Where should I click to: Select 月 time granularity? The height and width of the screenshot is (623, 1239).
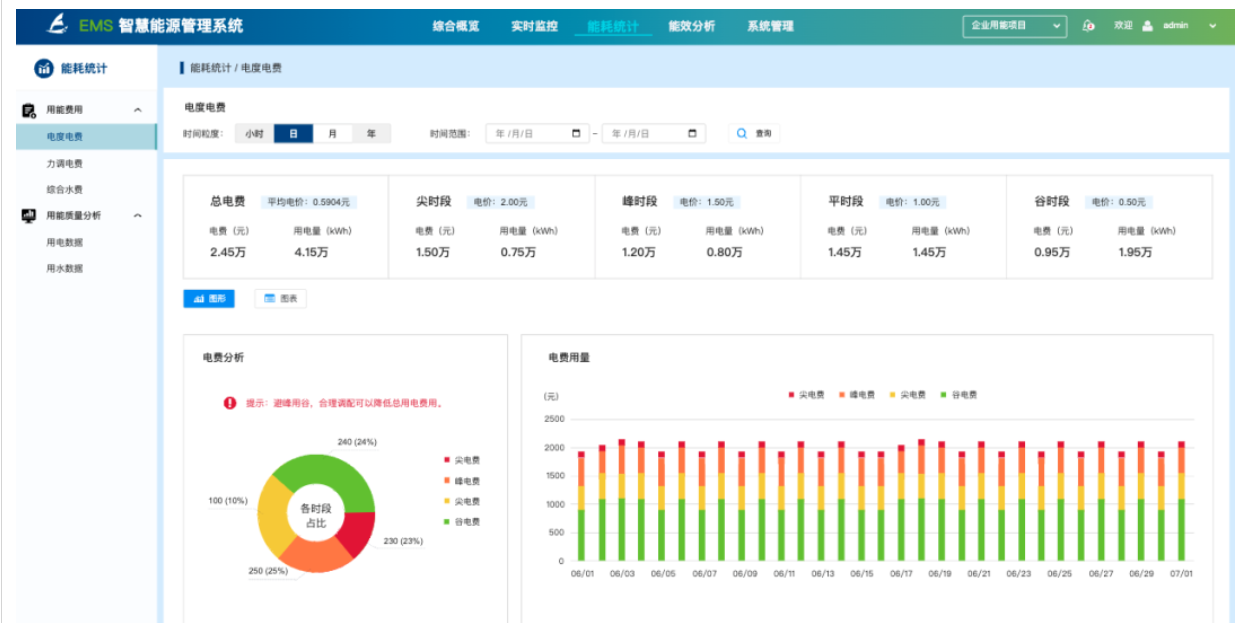tap(332, 134)
